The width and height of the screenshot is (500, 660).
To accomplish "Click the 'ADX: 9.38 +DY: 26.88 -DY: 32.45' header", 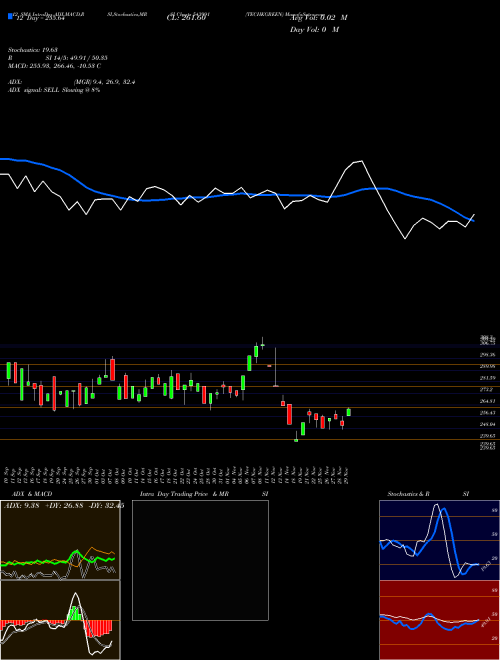I will tap(64, 506).
